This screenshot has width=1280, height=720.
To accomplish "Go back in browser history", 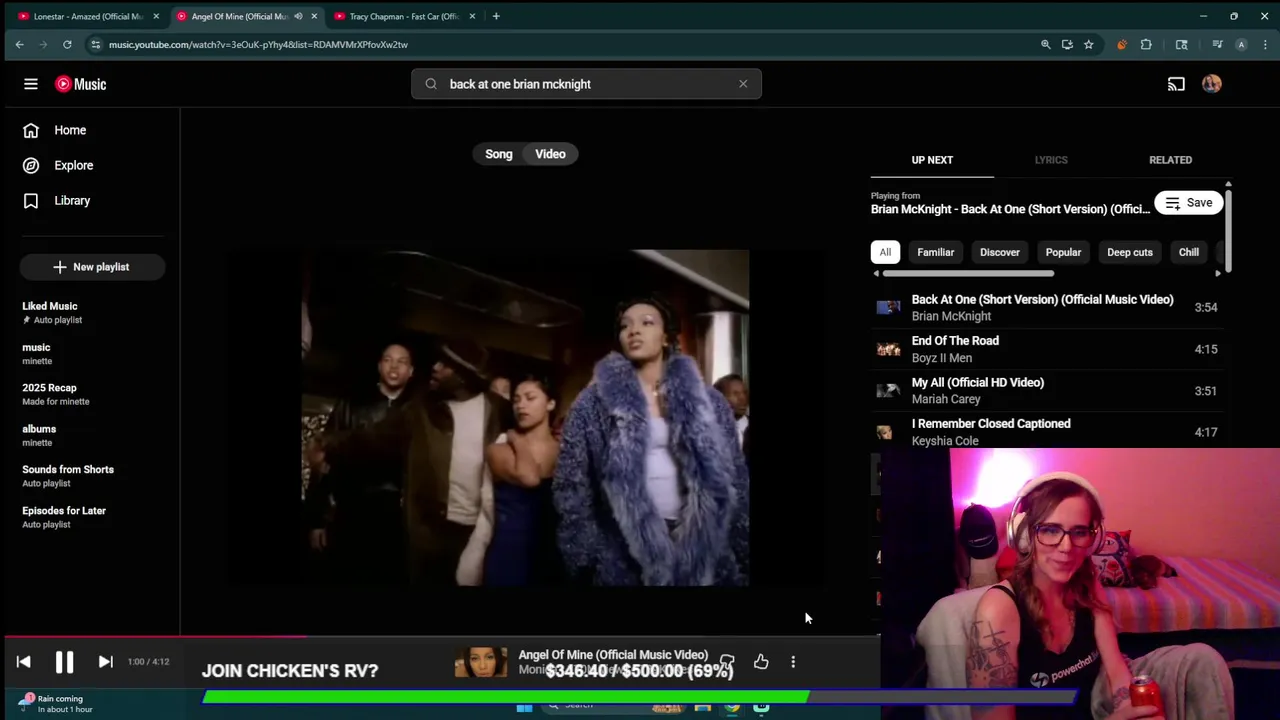I will 19,44.
